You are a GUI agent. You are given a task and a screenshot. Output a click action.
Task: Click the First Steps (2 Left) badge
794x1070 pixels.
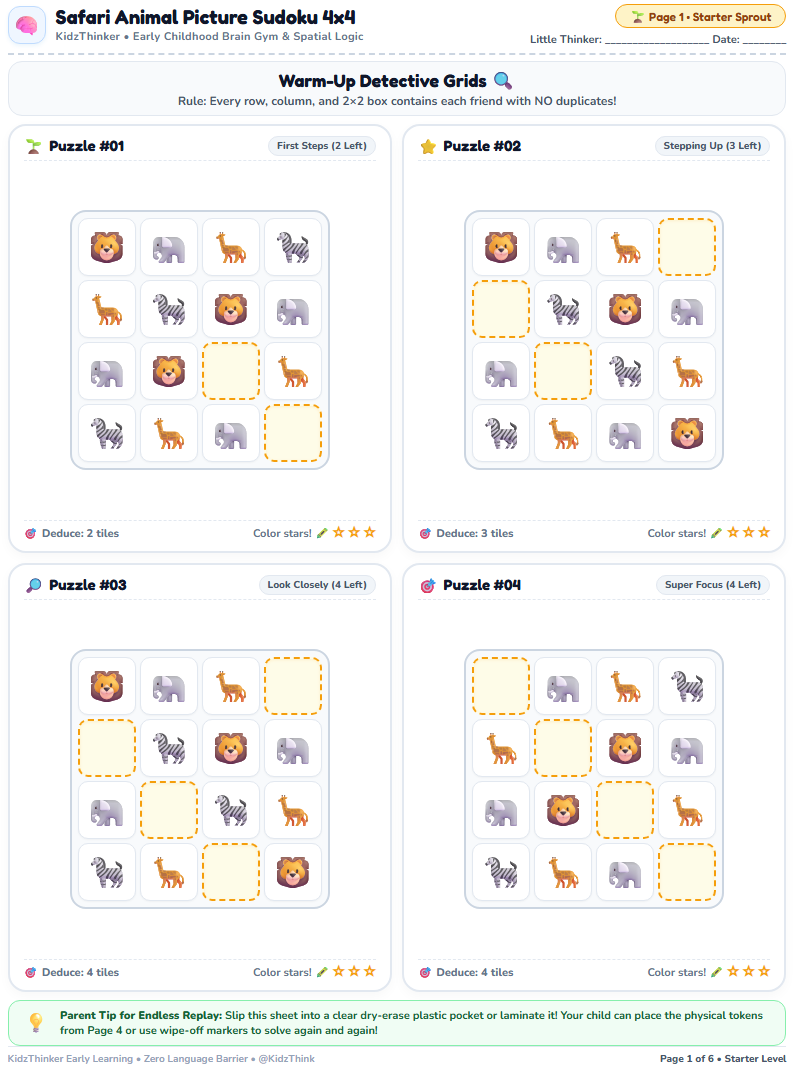[321, 145]
